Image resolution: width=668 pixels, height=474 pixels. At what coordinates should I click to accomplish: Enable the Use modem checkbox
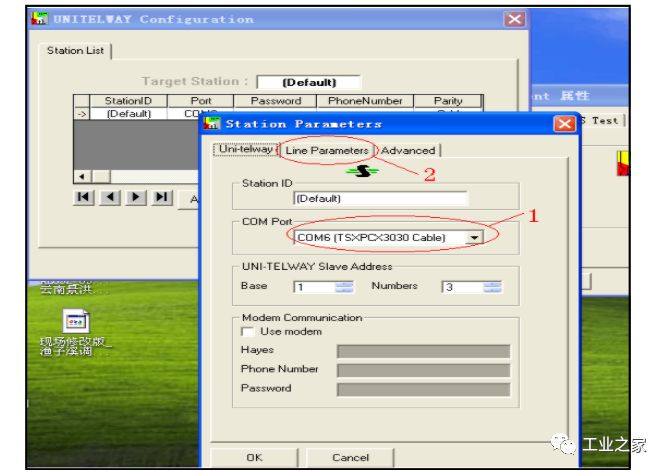[247, 331]
